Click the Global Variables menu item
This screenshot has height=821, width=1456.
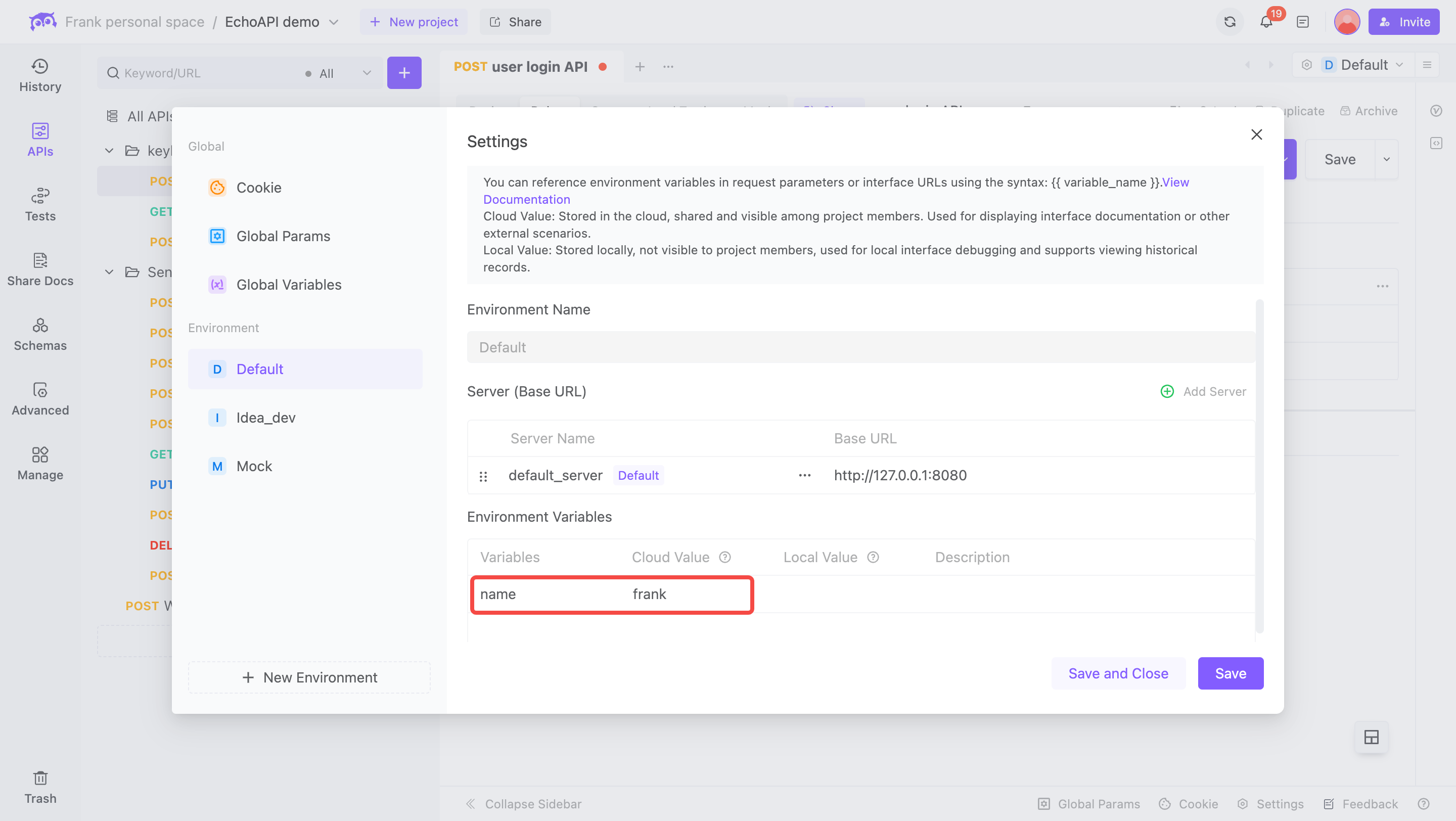289,285
